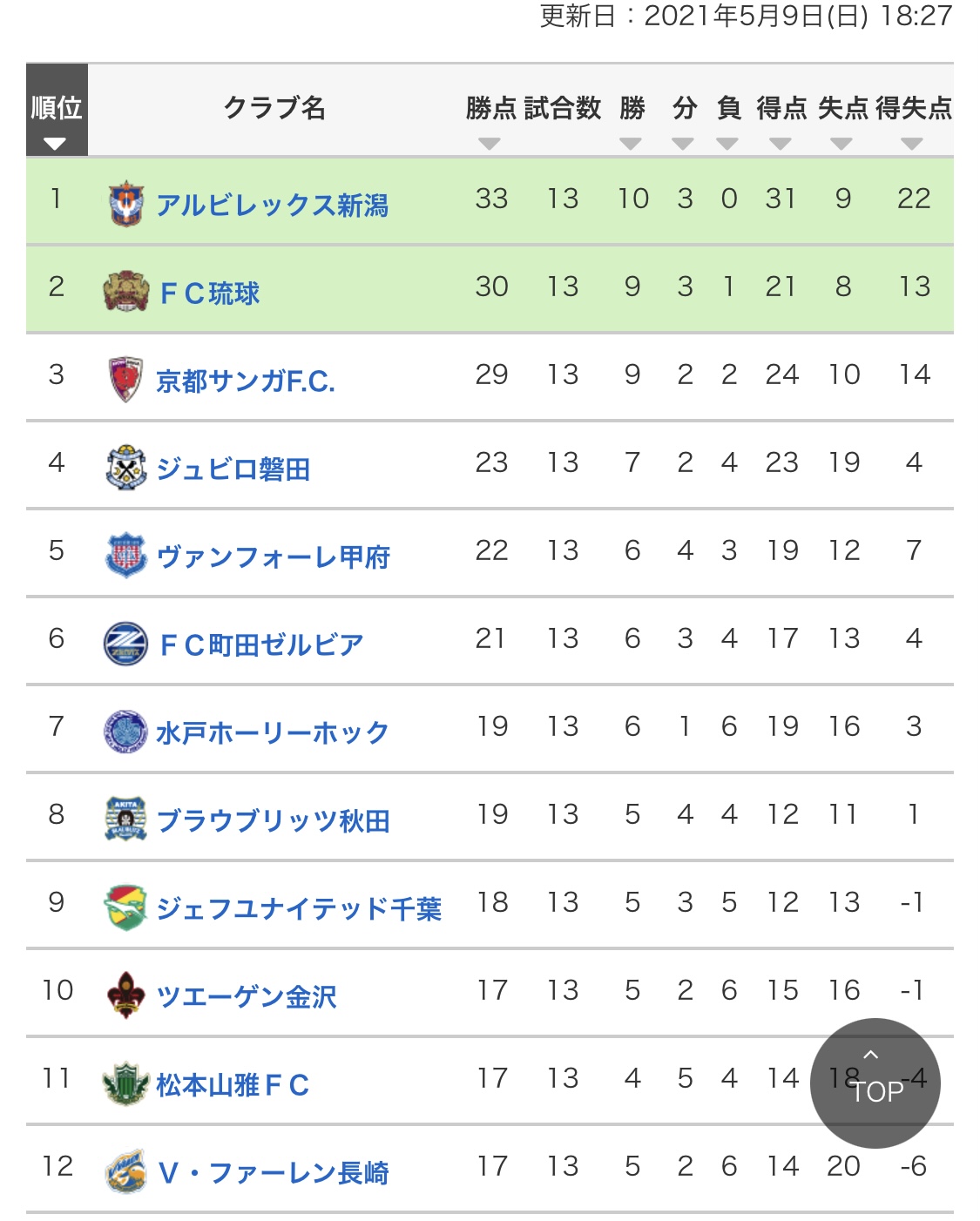This screenshot has width=980, height=1221.
Task: Open V・ファーレン長崎 team link
Action: click(x=274, y=1172)
